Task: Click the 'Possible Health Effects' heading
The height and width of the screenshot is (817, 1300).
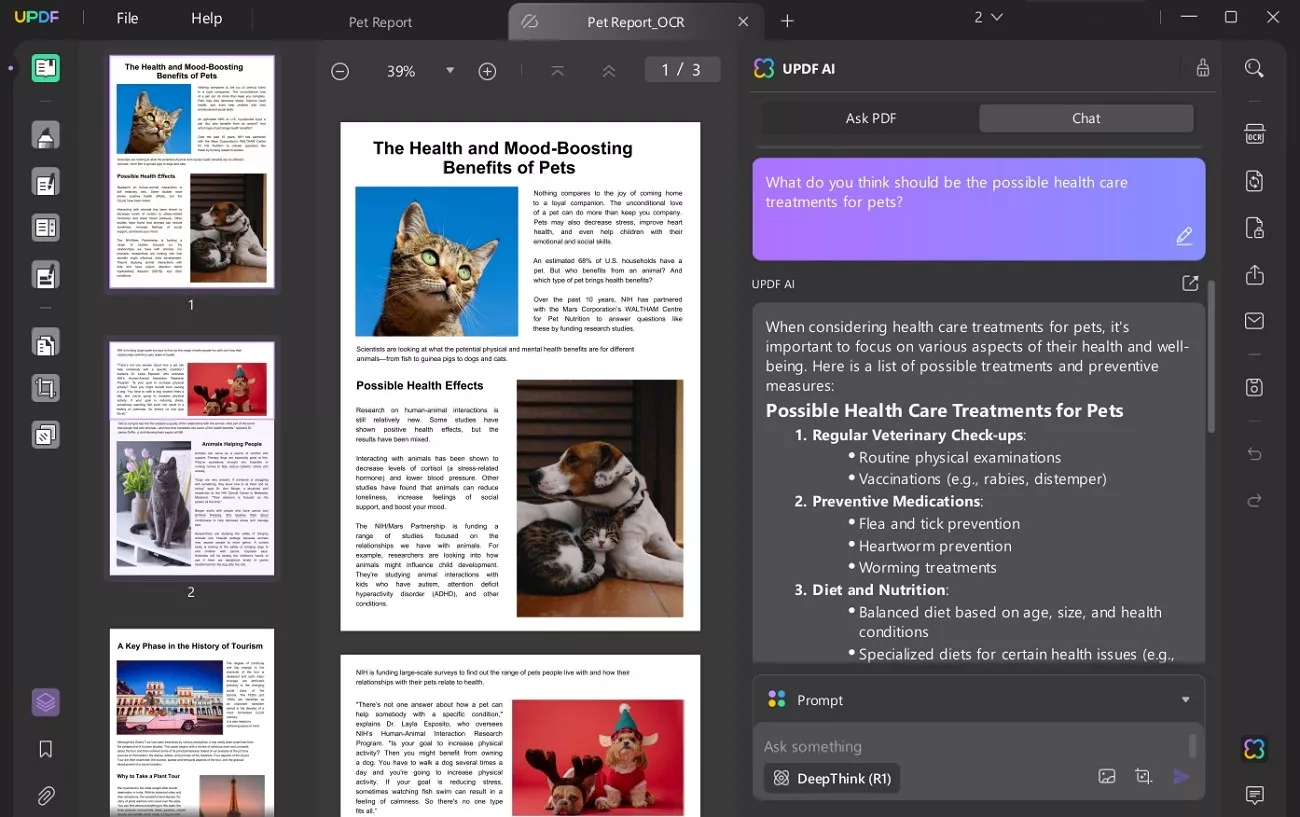Action: pos(420,386)
